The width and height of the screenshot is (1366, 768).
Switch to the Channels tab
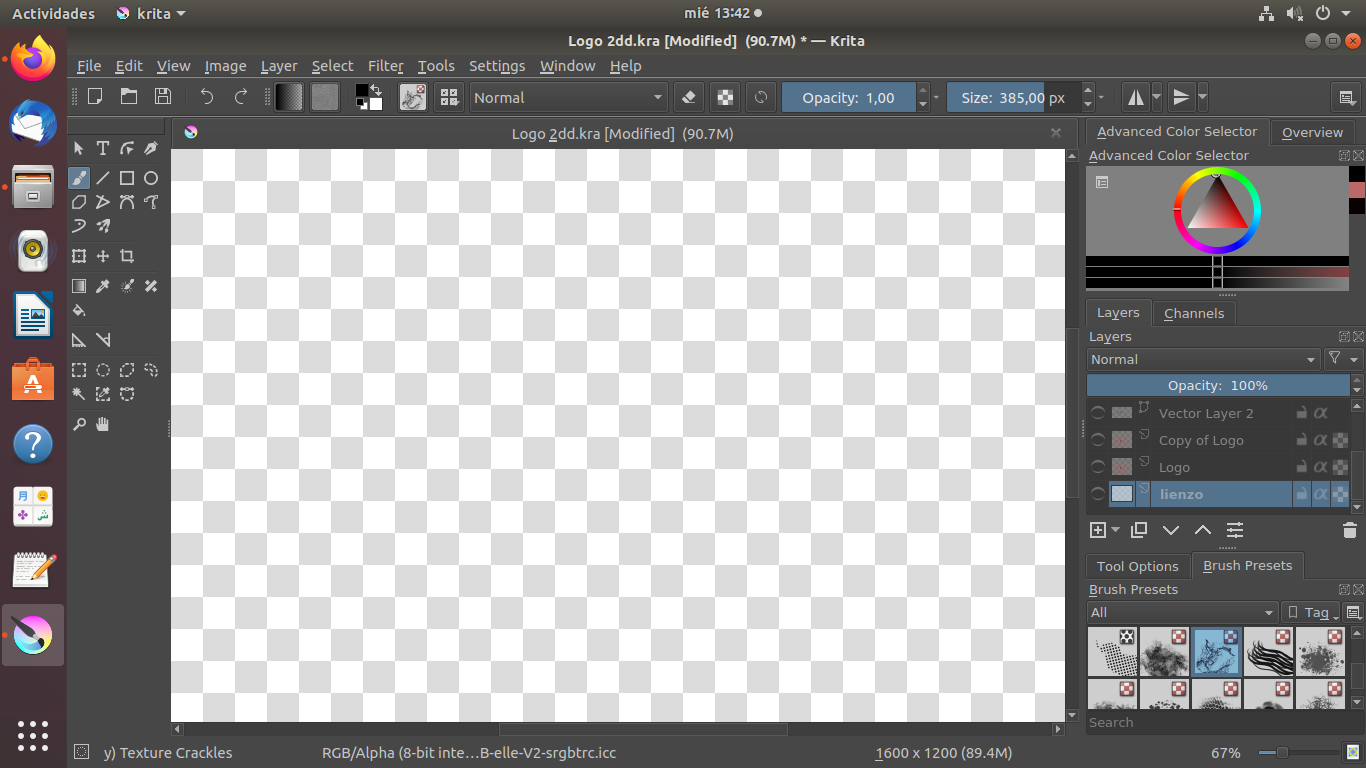1193,313
